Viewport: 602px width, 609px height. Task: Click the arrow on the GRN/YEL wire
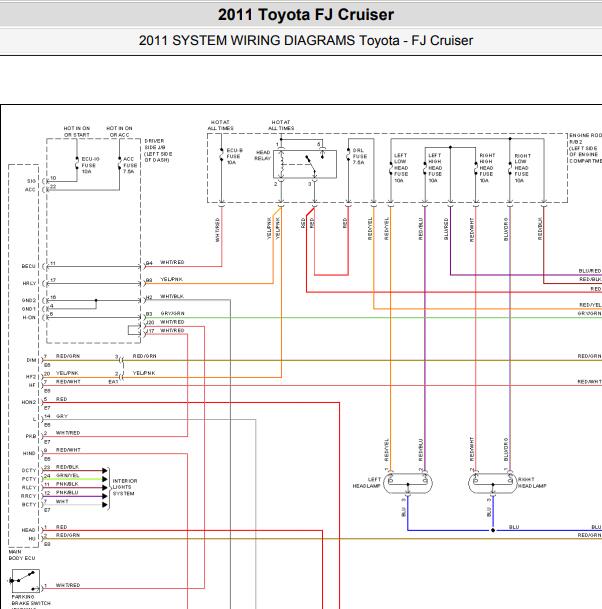tap(104, 479)
